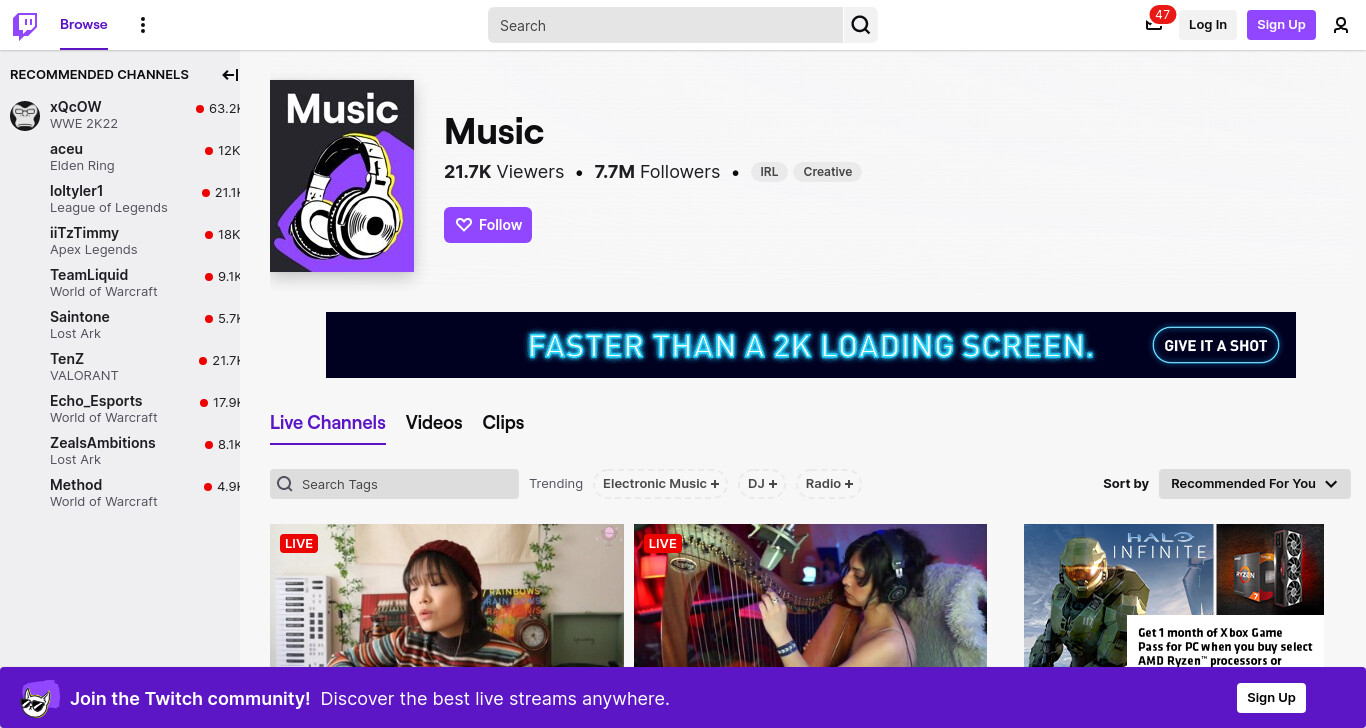Open the TenZ recommended channel
Image resolution: width=1366 pixels, height=728 pixels.
pos(120,367)
